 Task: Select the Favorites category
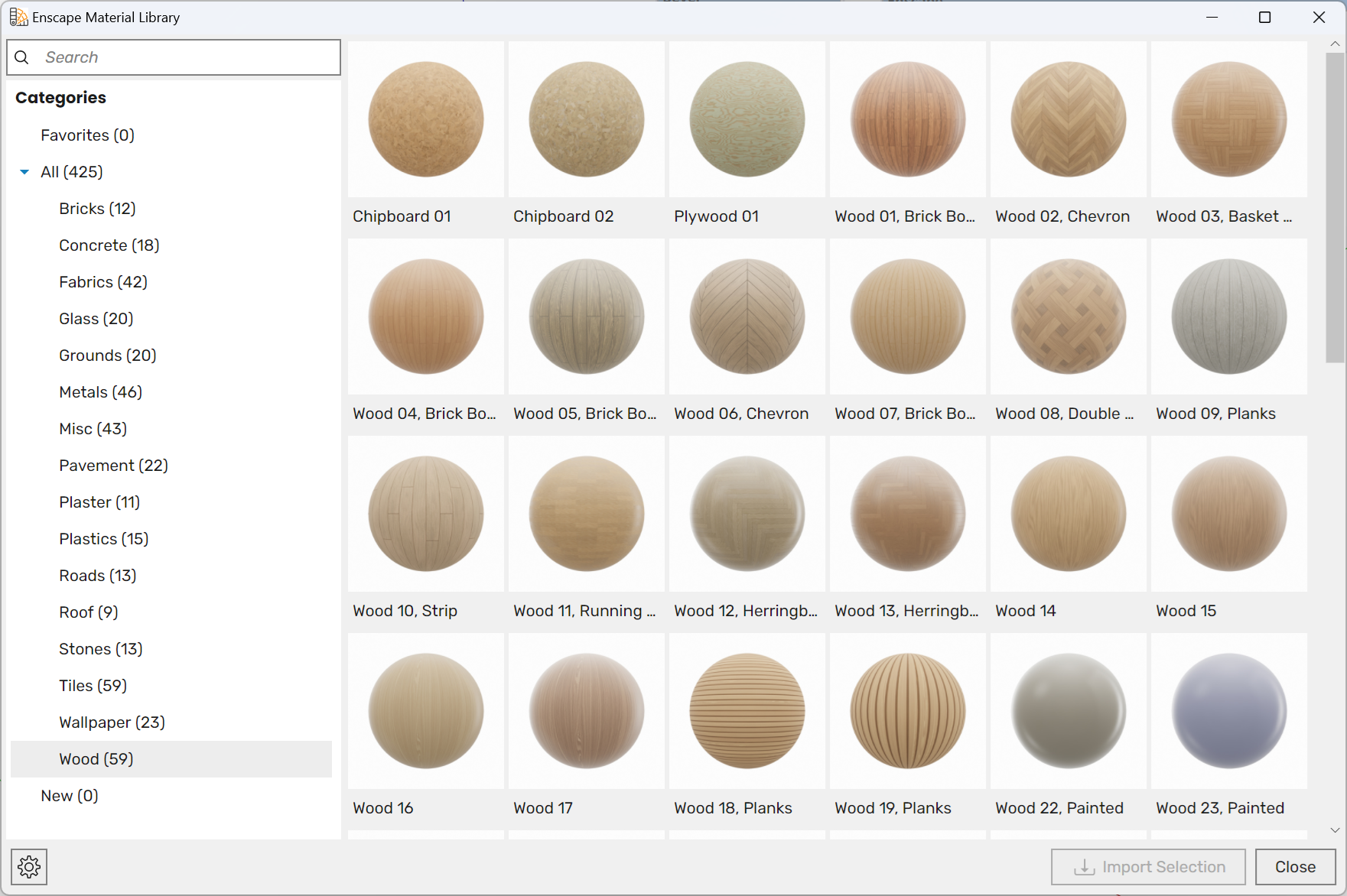(87, 135)
